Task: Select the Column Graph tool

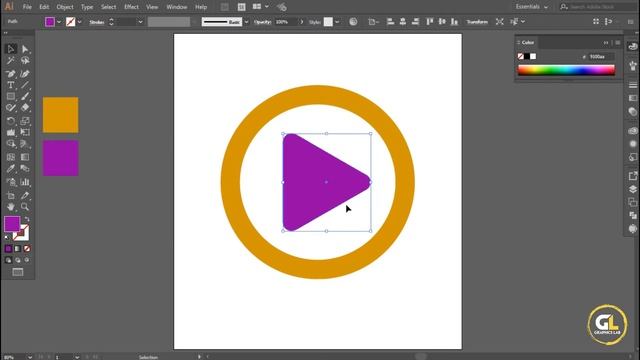Action: [25, 182]
